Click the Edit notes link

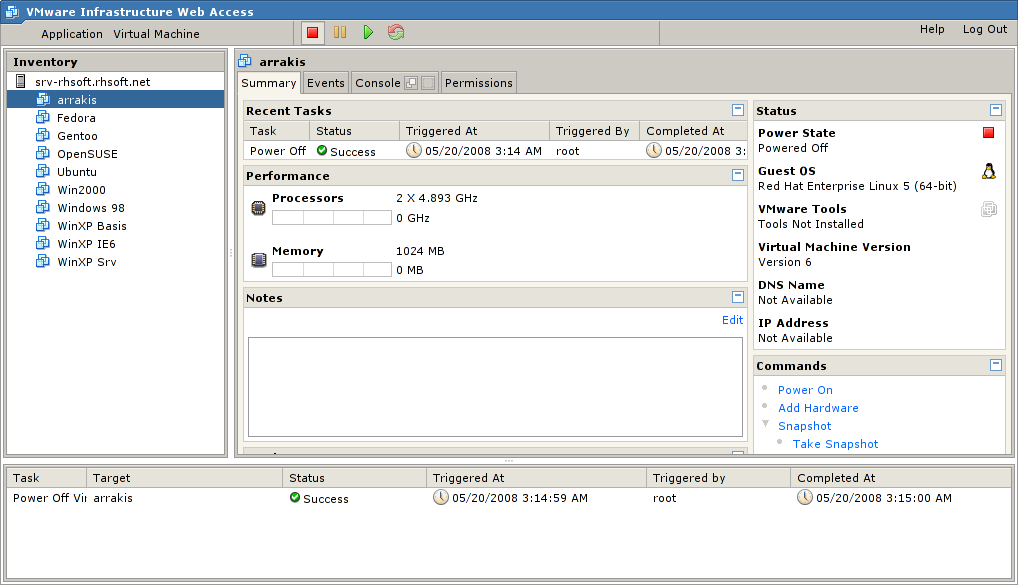pyautogui.click(x=732, y=320)
